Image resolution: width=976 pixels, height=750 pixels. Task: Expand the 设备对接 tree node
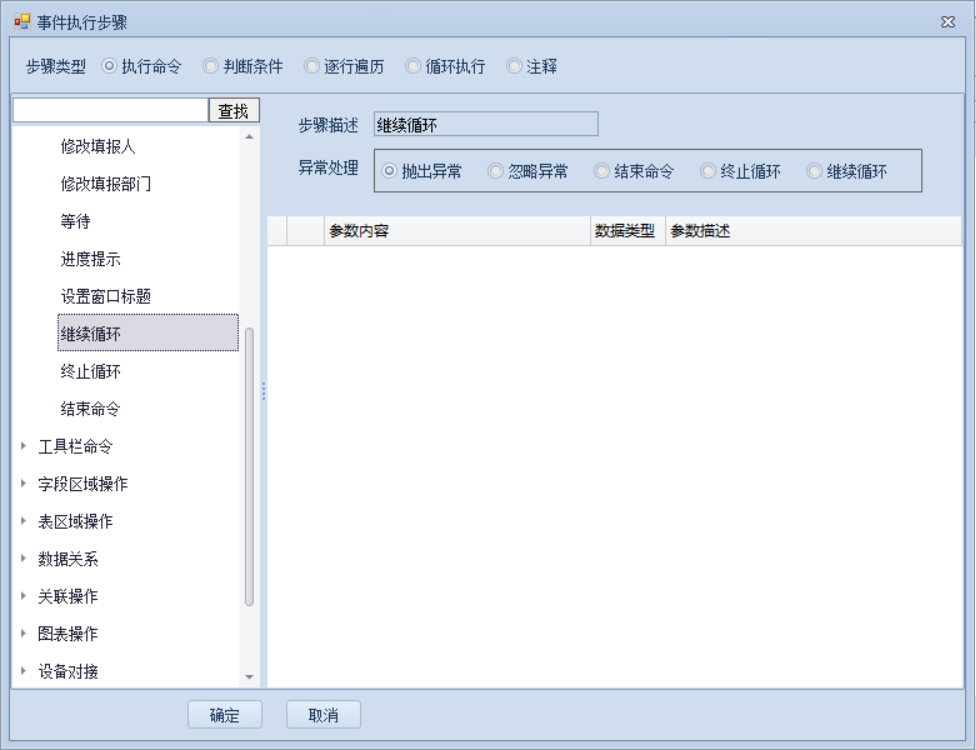pyautogui.click(x=24, y=672)
